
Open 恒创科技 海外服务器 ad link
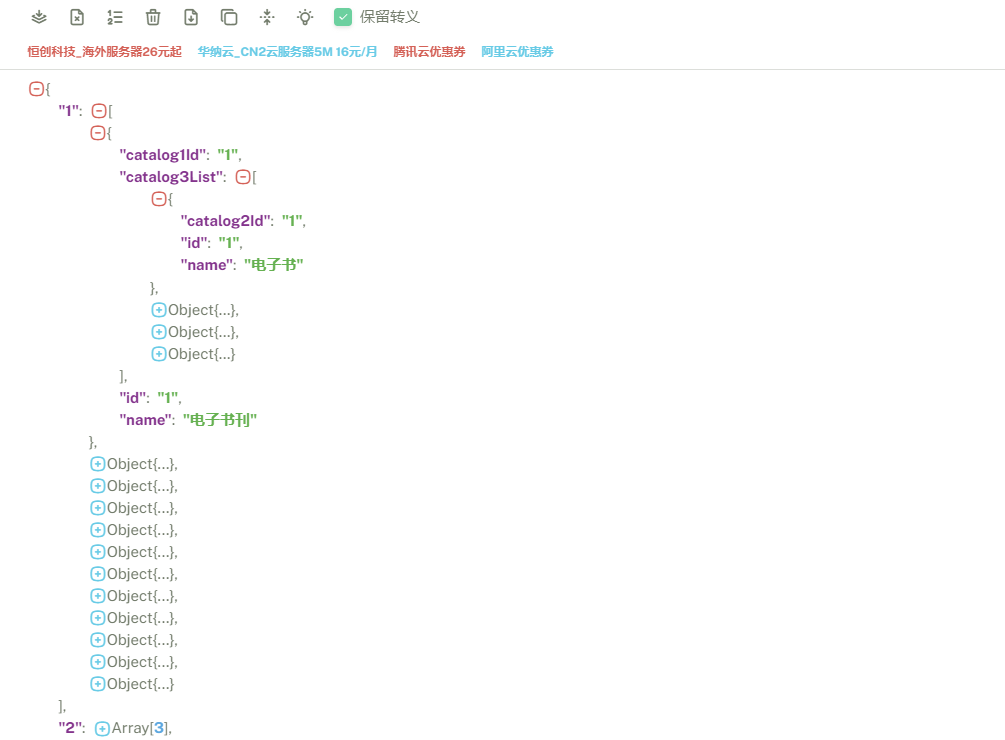[x=105, y=52]
